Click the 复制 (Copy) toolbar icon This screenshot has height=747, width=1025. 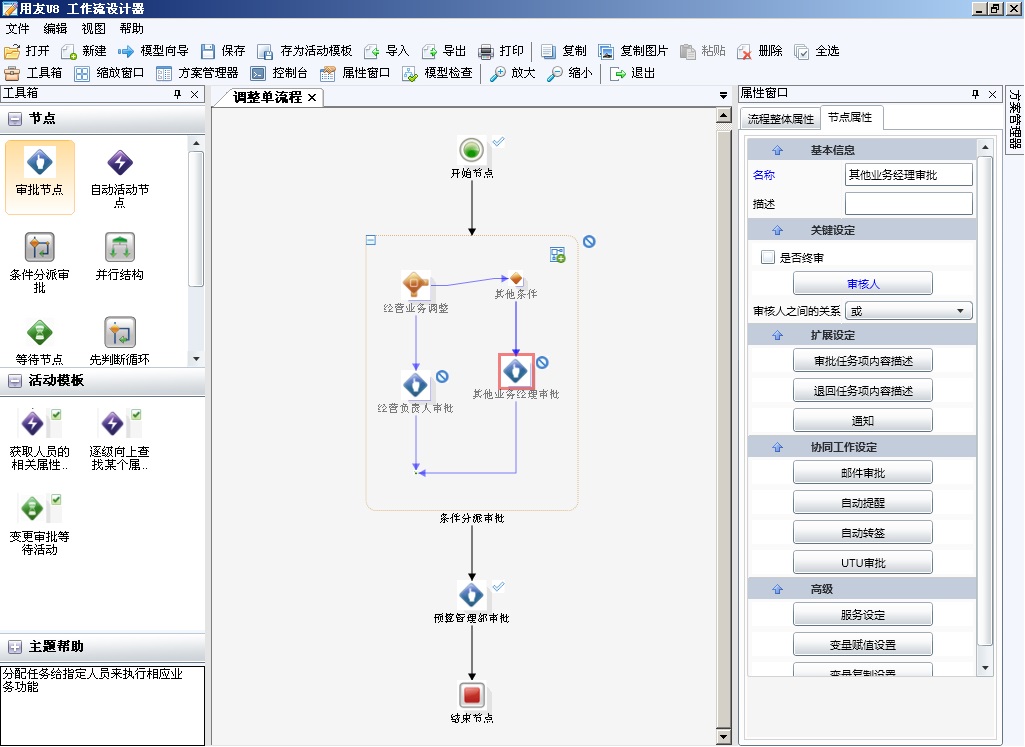[548, 51]
